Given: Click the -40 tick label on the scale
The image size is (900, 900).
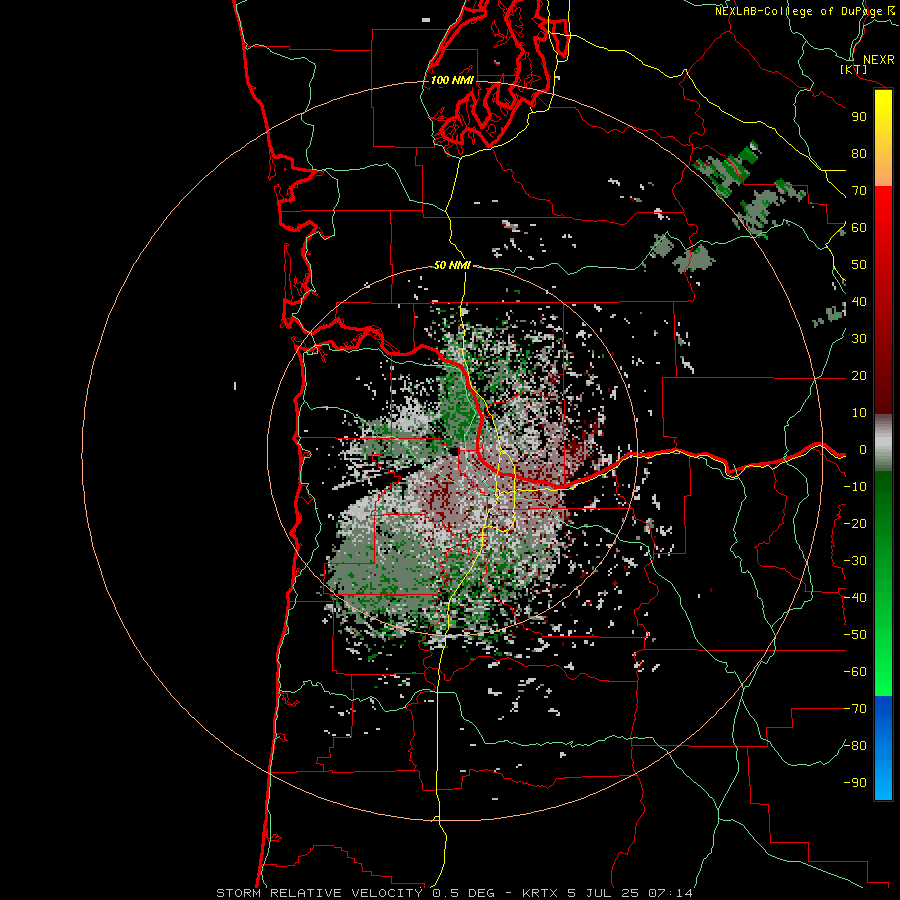Looking at the screenshot, I should 855,598.
